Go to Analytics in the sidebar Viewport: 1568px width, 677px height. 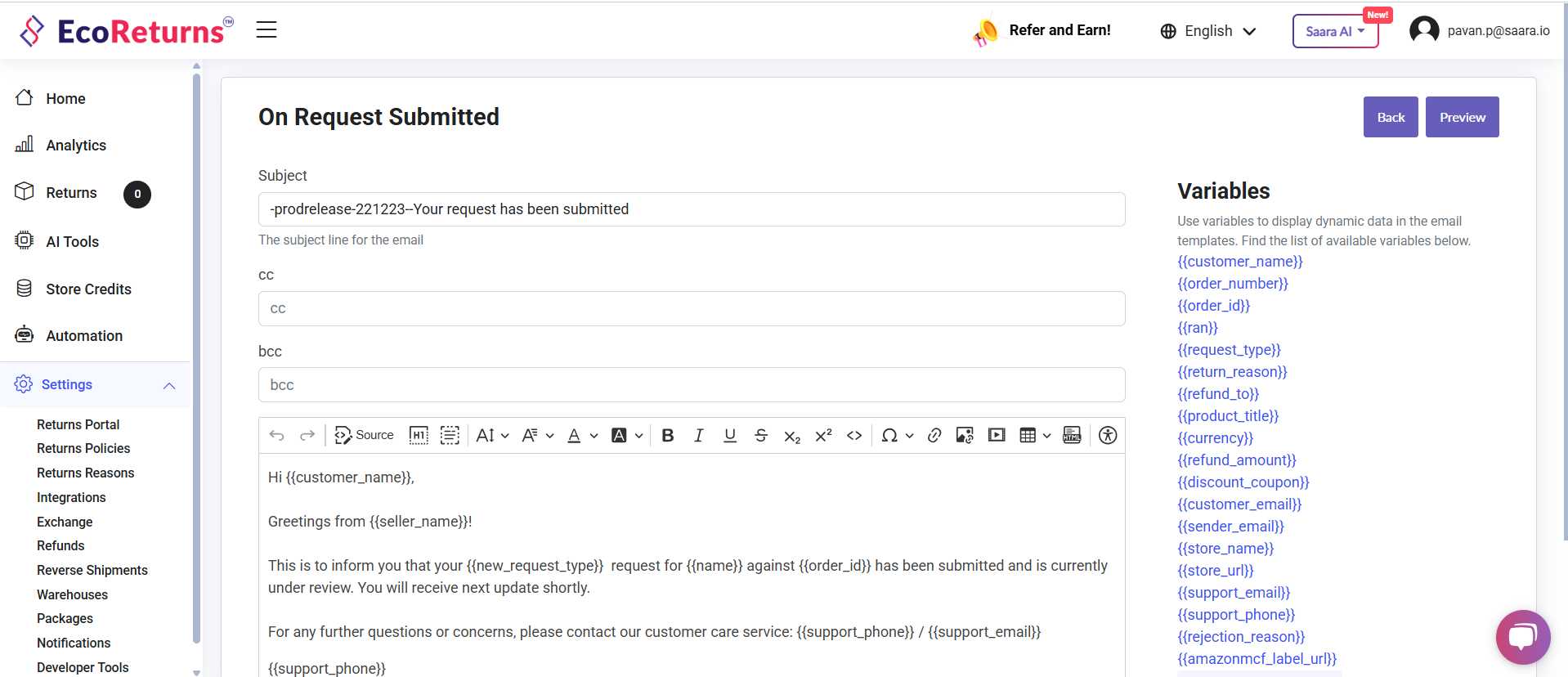[x=76, y=146]
